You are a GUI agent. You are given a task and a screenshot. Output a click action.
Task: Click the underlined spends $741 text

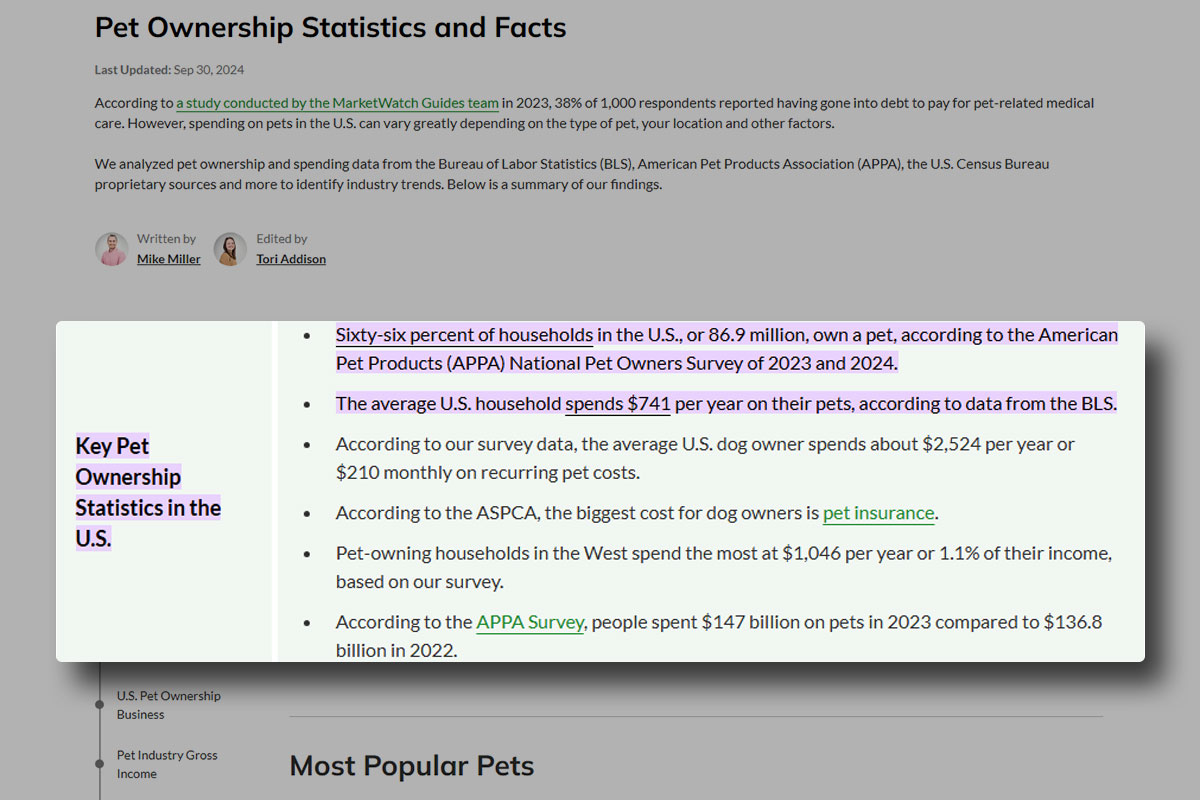[617, 403]
